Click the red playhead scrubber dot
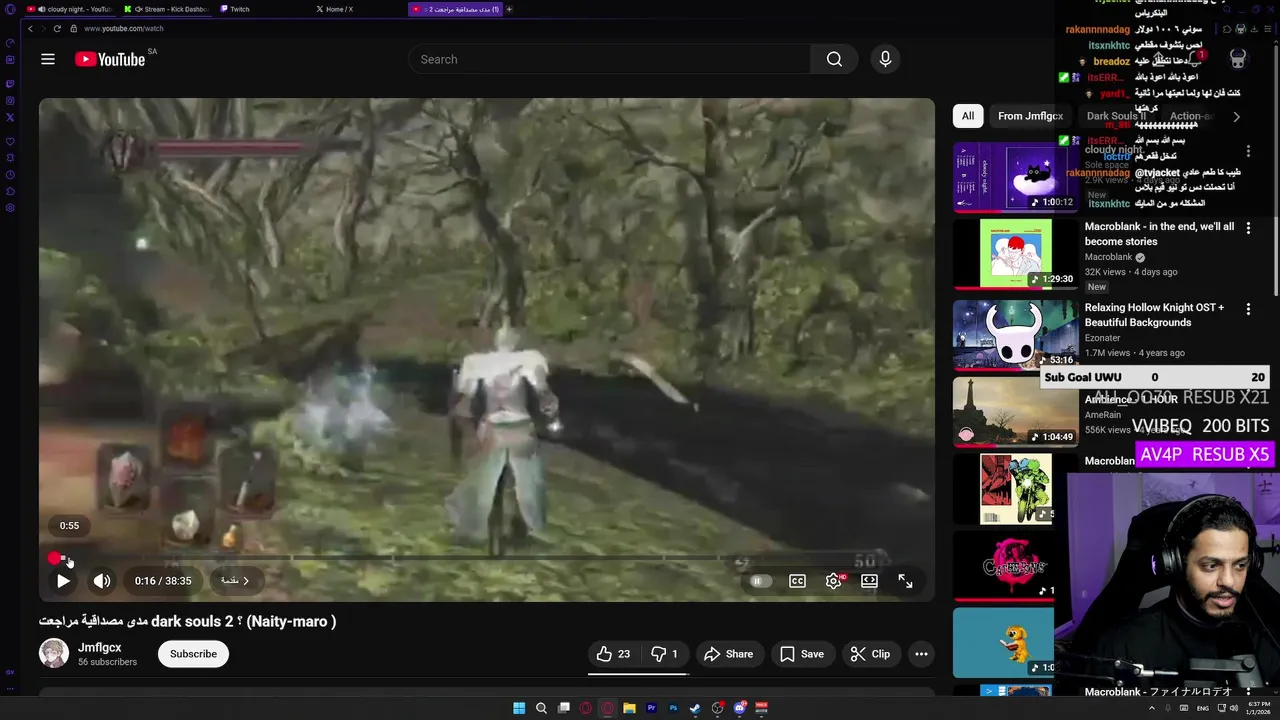The image size is (1280, 720). (x=54, y=558)
